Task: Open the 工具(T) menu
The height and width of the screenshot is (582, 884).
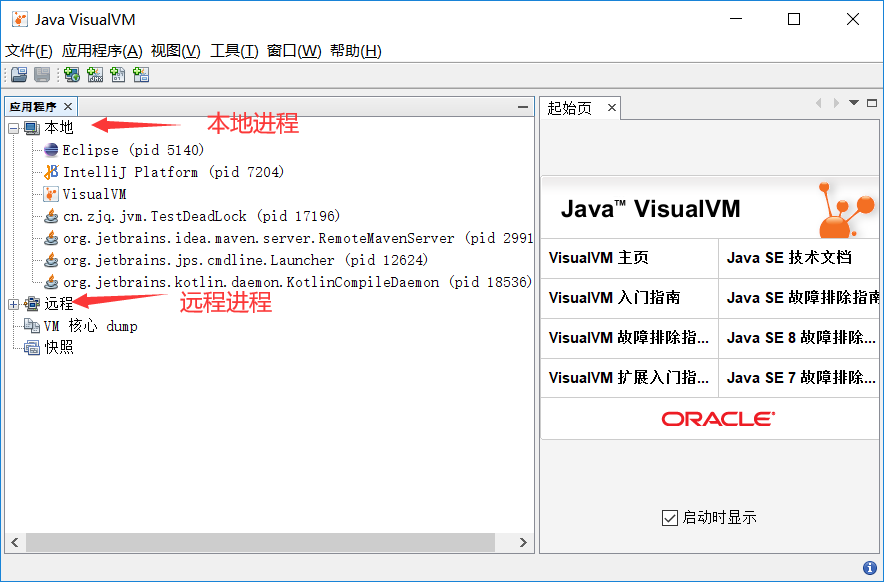Action: pyautogui.click(x=234, y=51)
